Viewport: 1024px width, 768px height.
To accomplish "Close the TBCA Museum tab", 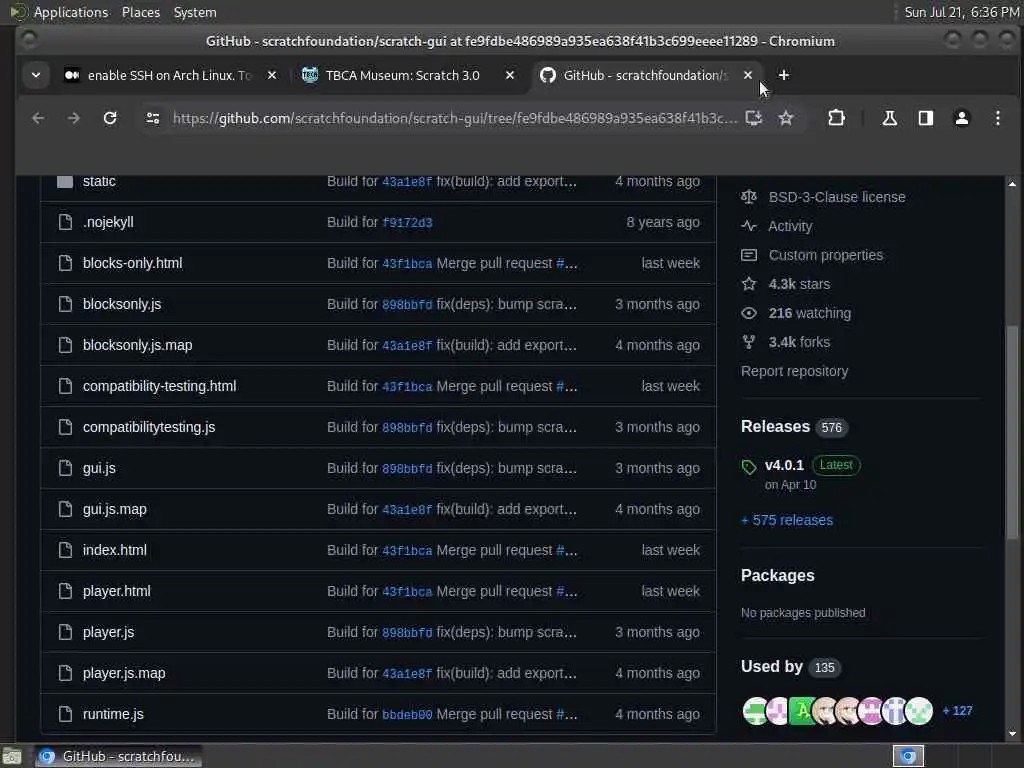I will [x=510, y=75].
